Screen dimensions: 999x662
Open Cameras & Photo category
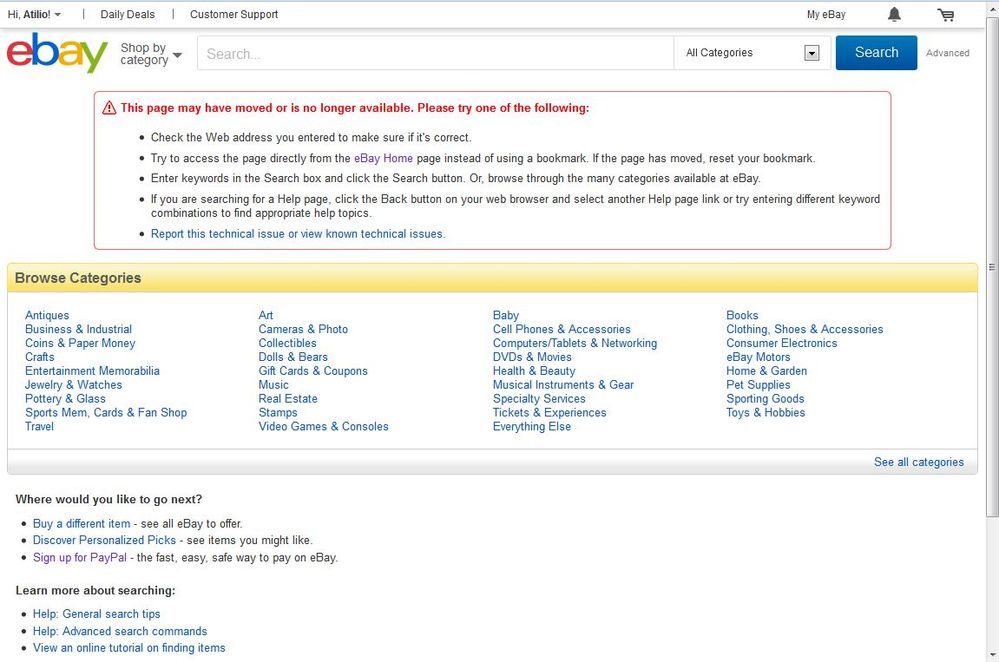pyautogui.click(x=303, y=329)
